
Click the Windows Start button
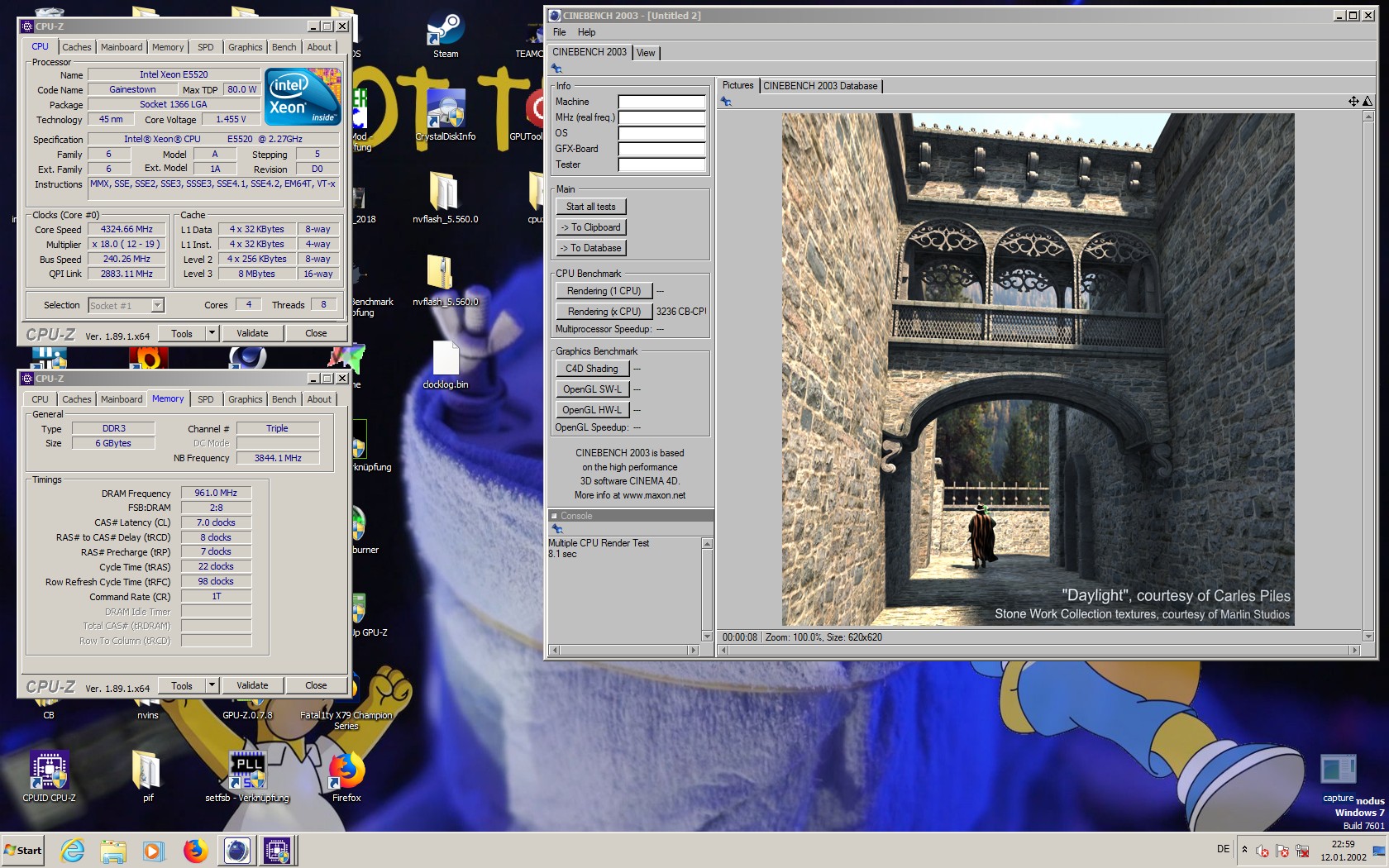tap(22, 851)
